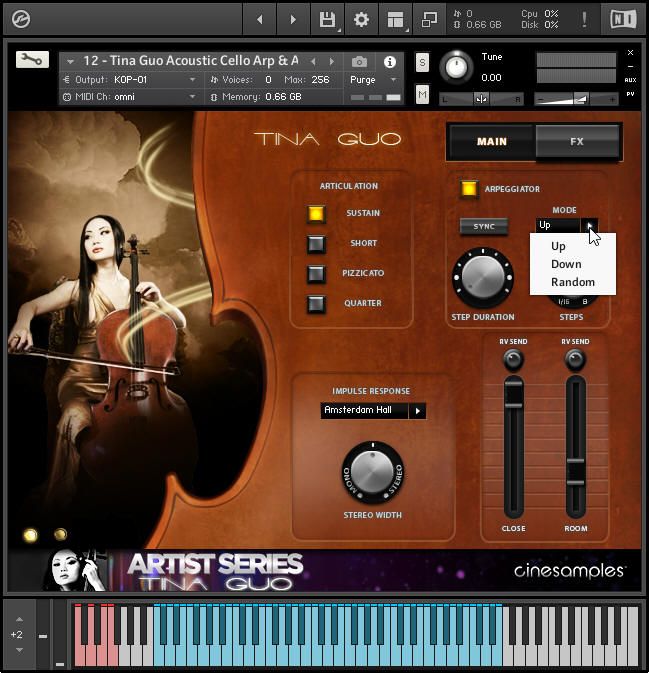The width and height of the screenshot is (649, 673).
Task: Click the Max voices value 256
Action: 320,80
